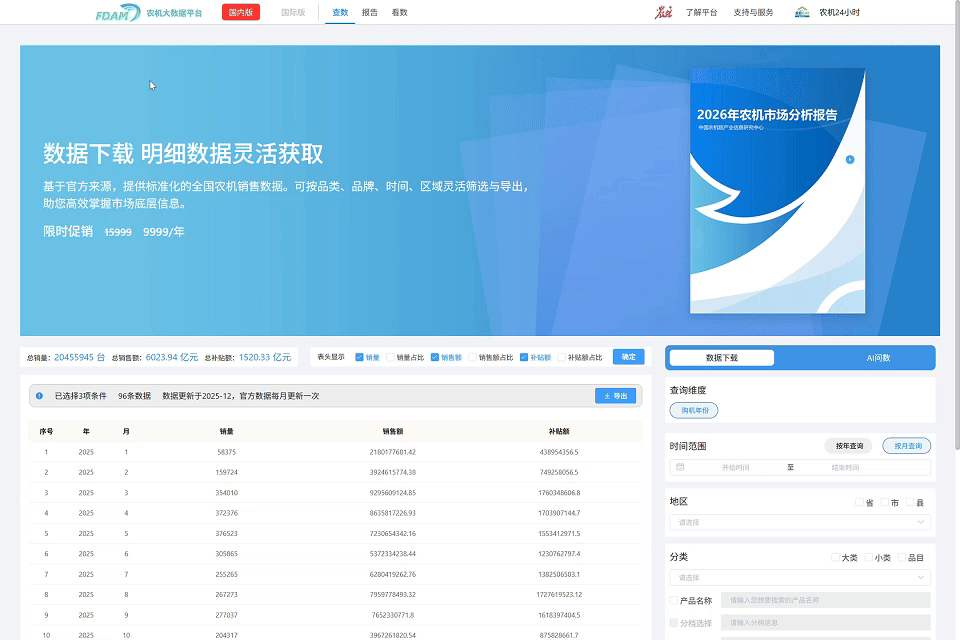Enable the 销量占比 checkbox
Screen dimensions: 960x640
click(x=391, y=357)
